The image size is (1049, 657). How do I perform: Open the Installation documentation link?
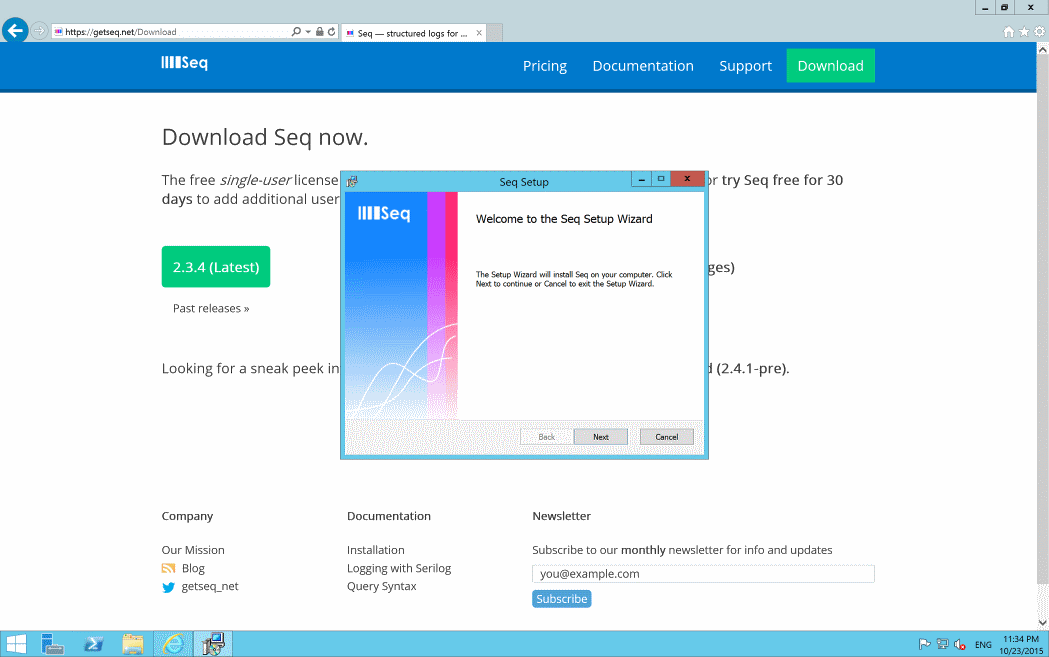click(x=375, y=550)
